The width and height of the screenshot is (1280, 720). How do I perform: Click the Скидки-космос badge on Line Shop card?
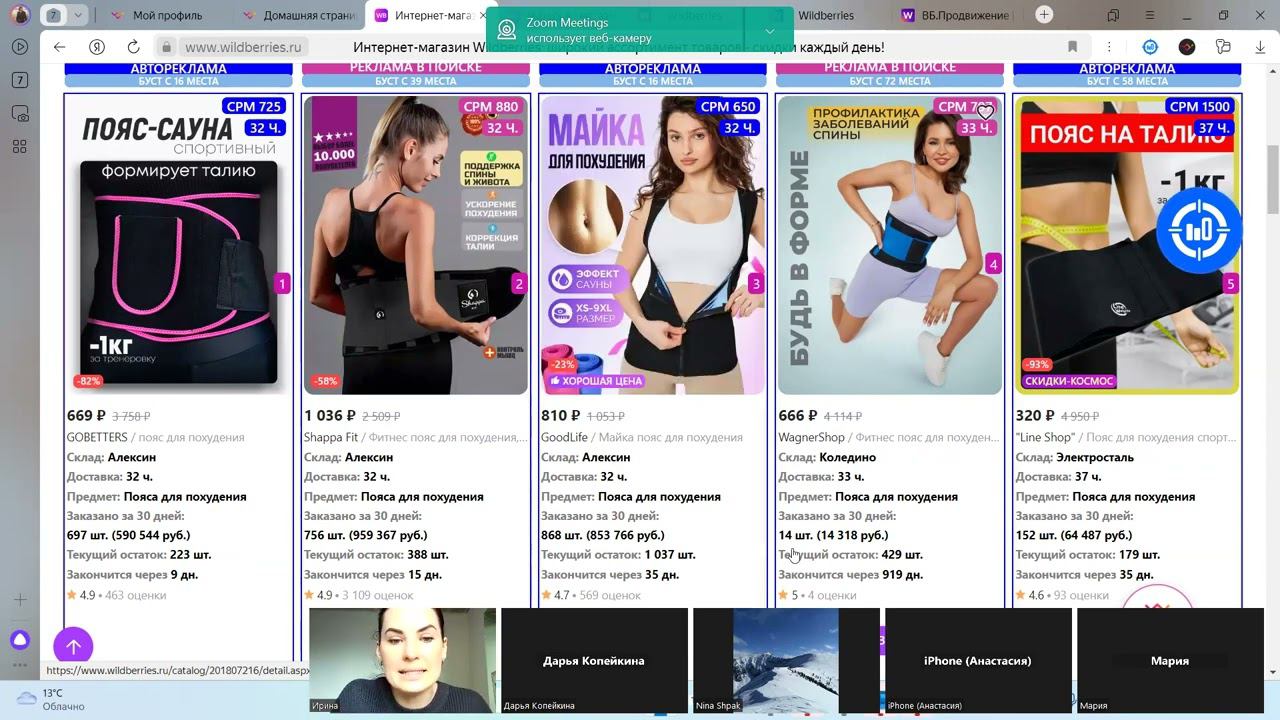point(1069,381)
